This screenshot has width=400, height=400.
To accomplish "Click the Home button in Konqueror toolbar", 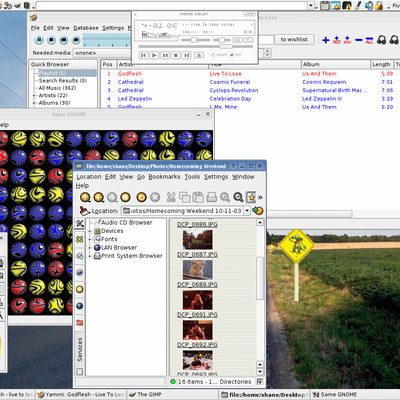I will 125,197.
